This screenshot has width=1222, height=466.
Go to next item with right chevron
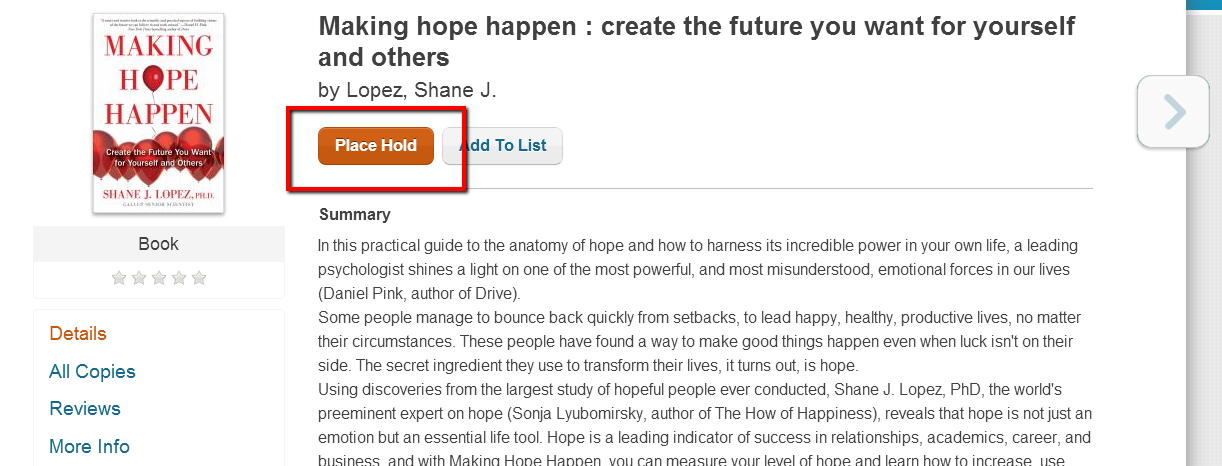[1174, 112]
